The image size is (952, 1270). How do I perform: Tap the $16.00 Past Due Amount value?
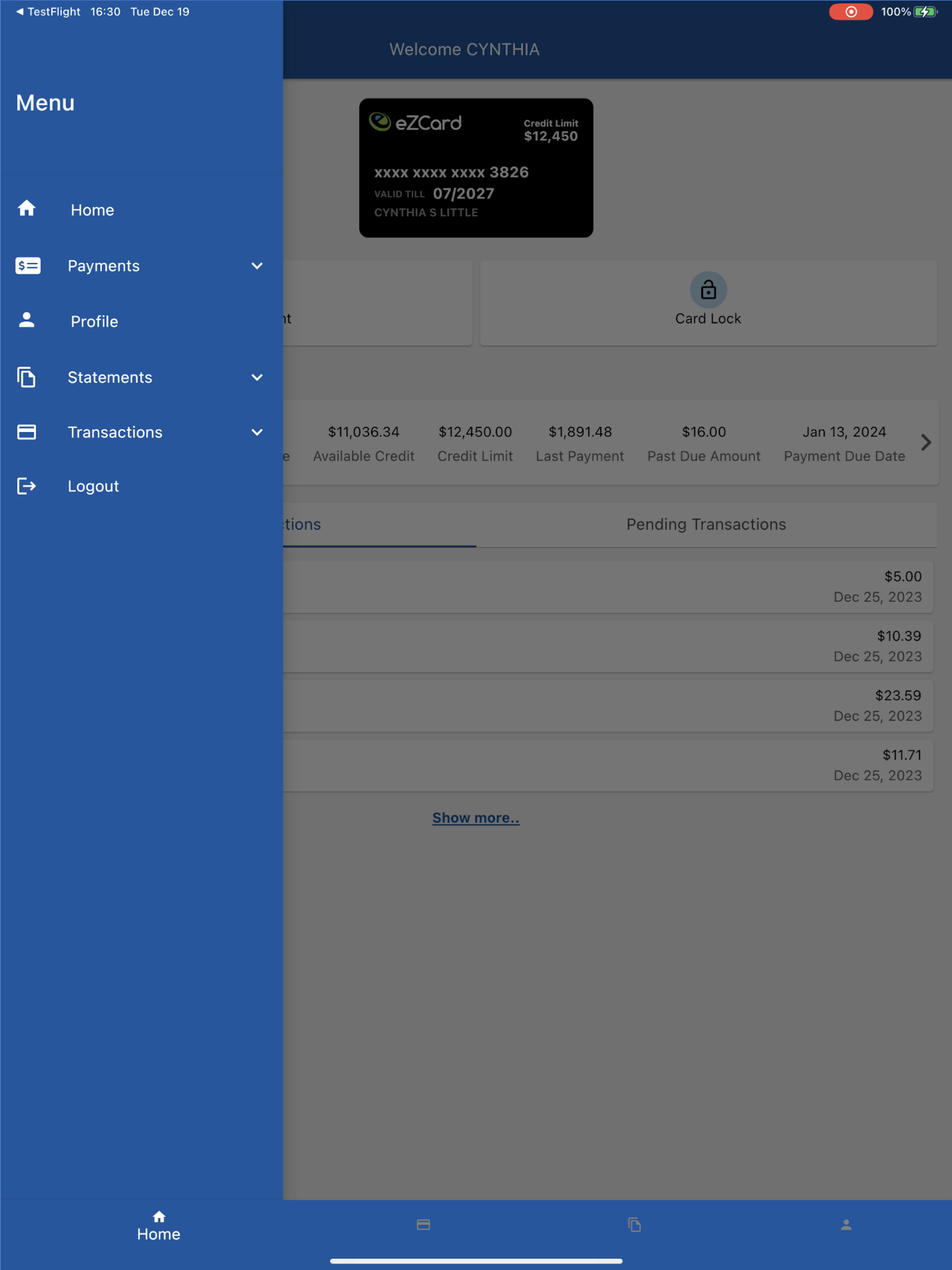point(704,432)
